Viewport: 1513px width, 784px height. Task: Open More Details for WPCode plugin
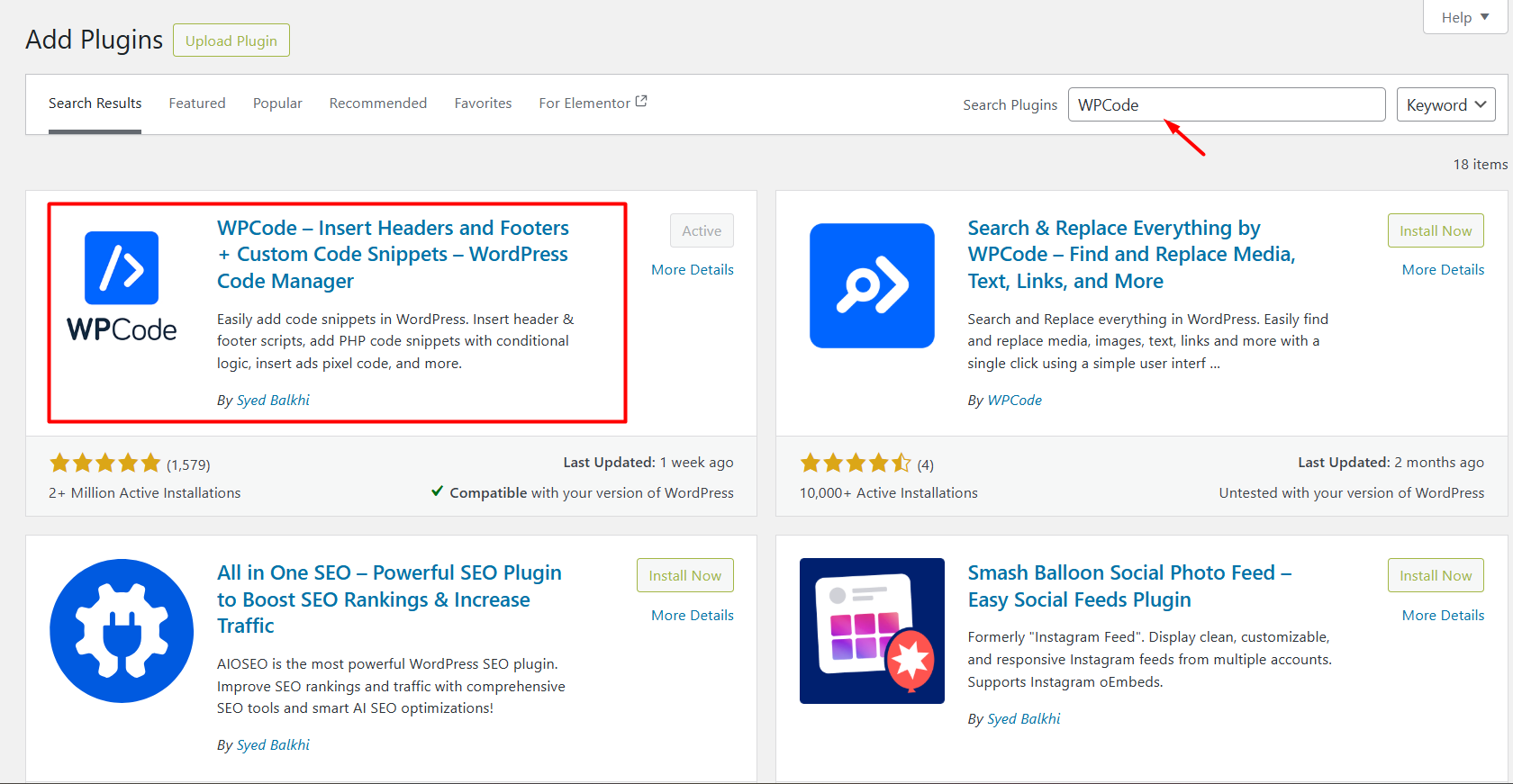tap(693, 270)
